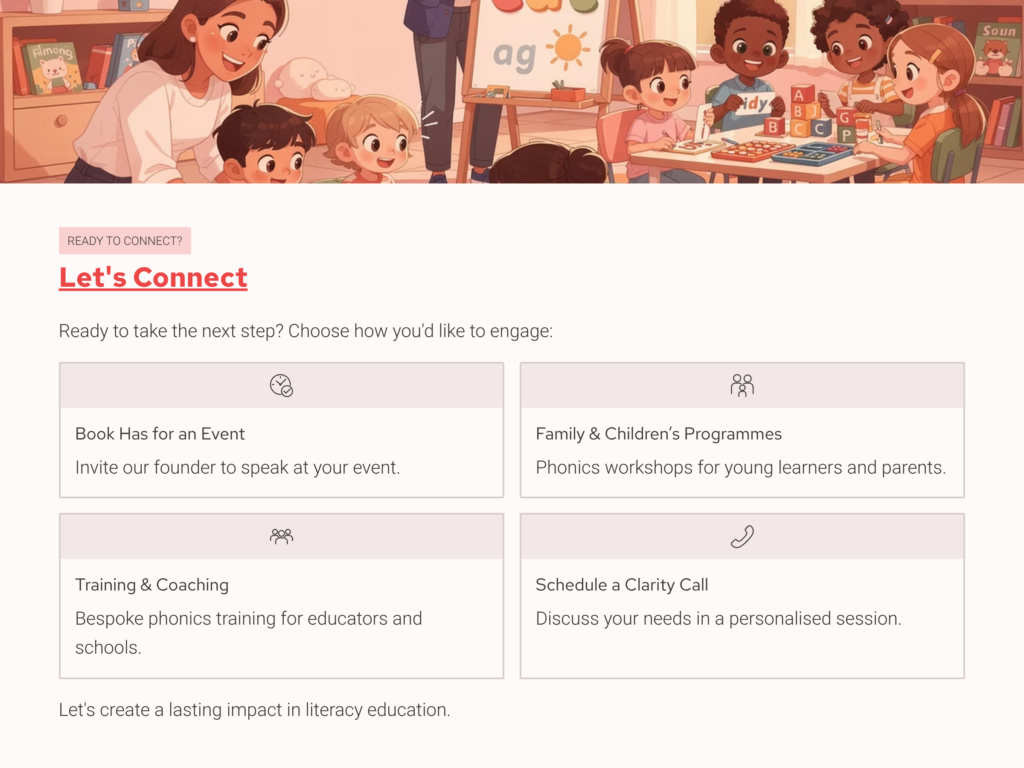
Task: Click the 'Ready to take the next step?' paragraph
Action: pos(305,330)
